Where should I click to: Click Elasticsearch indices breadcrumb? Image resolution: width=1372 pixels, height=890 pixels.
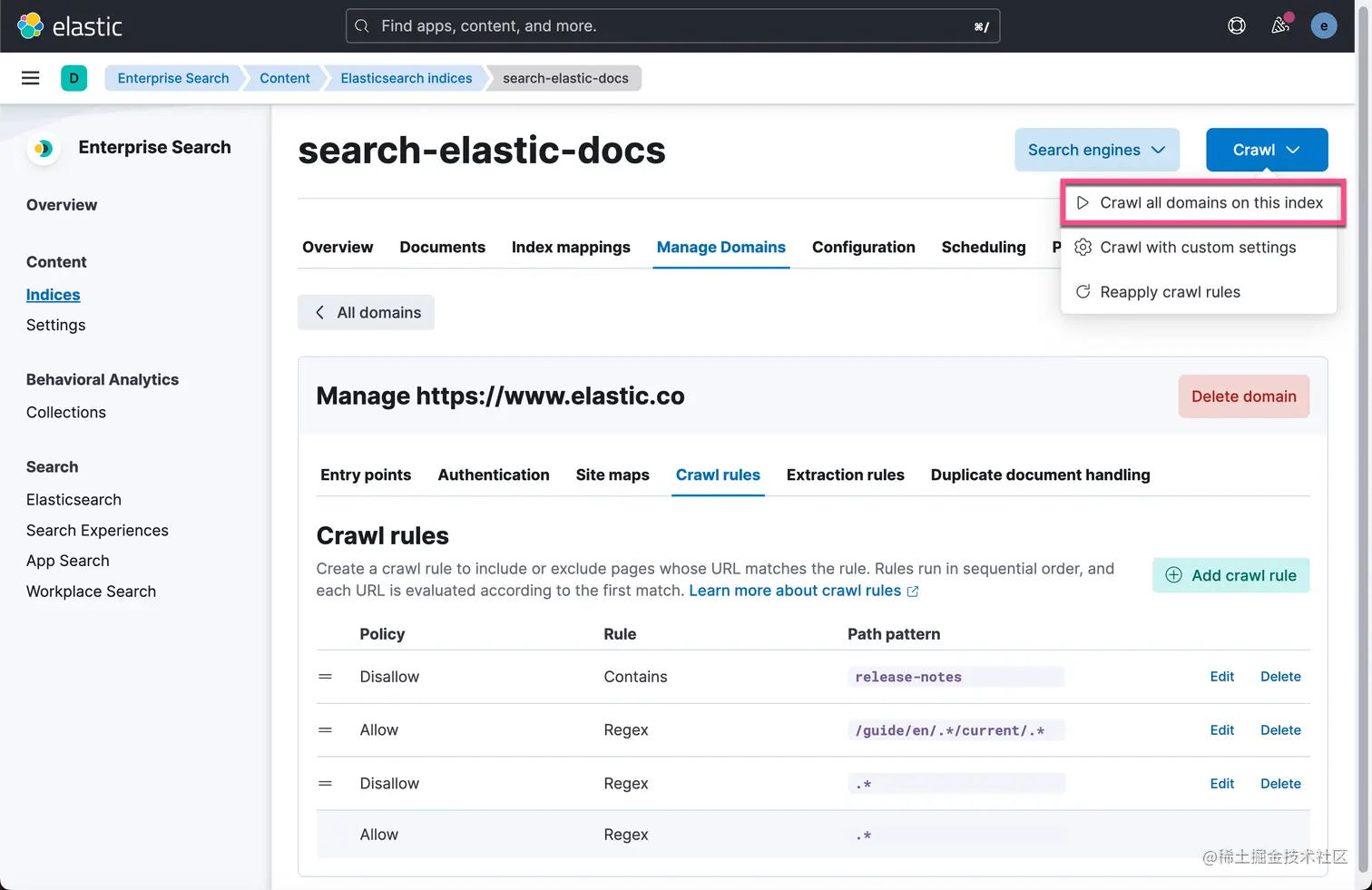pyautogui.click(x=407, y=78)
